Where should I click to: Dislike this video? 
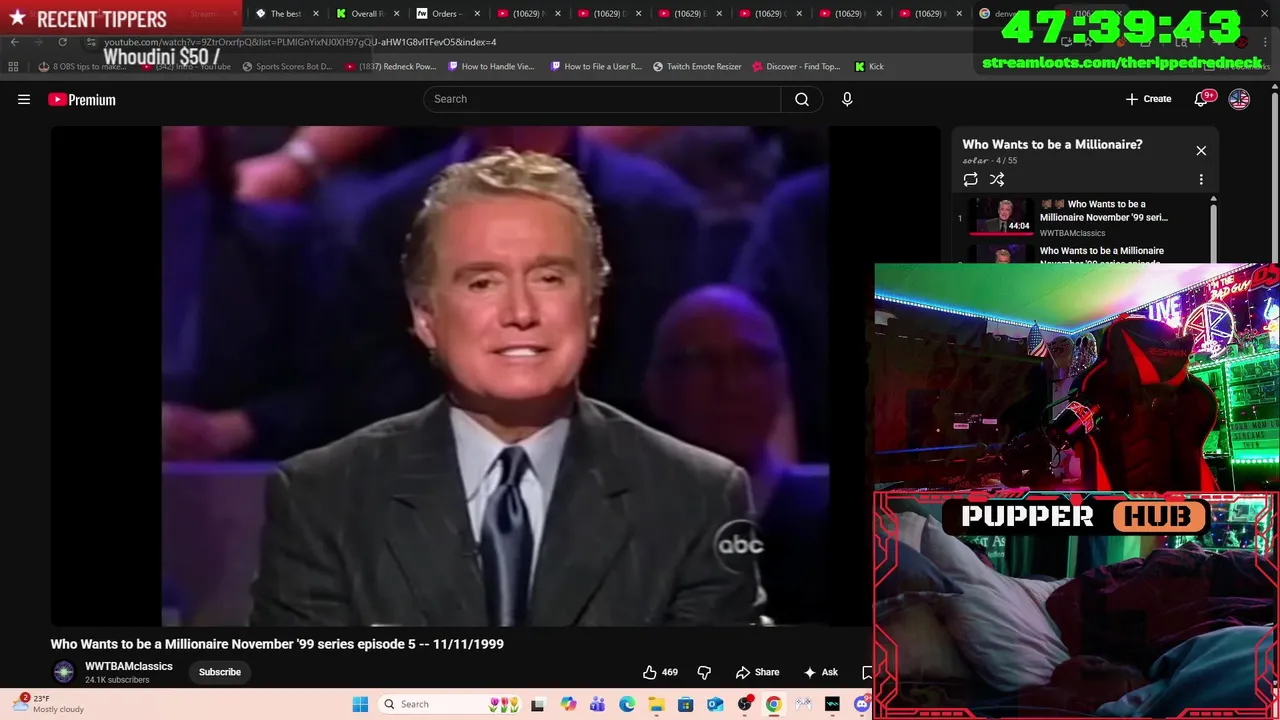(704, 672)
